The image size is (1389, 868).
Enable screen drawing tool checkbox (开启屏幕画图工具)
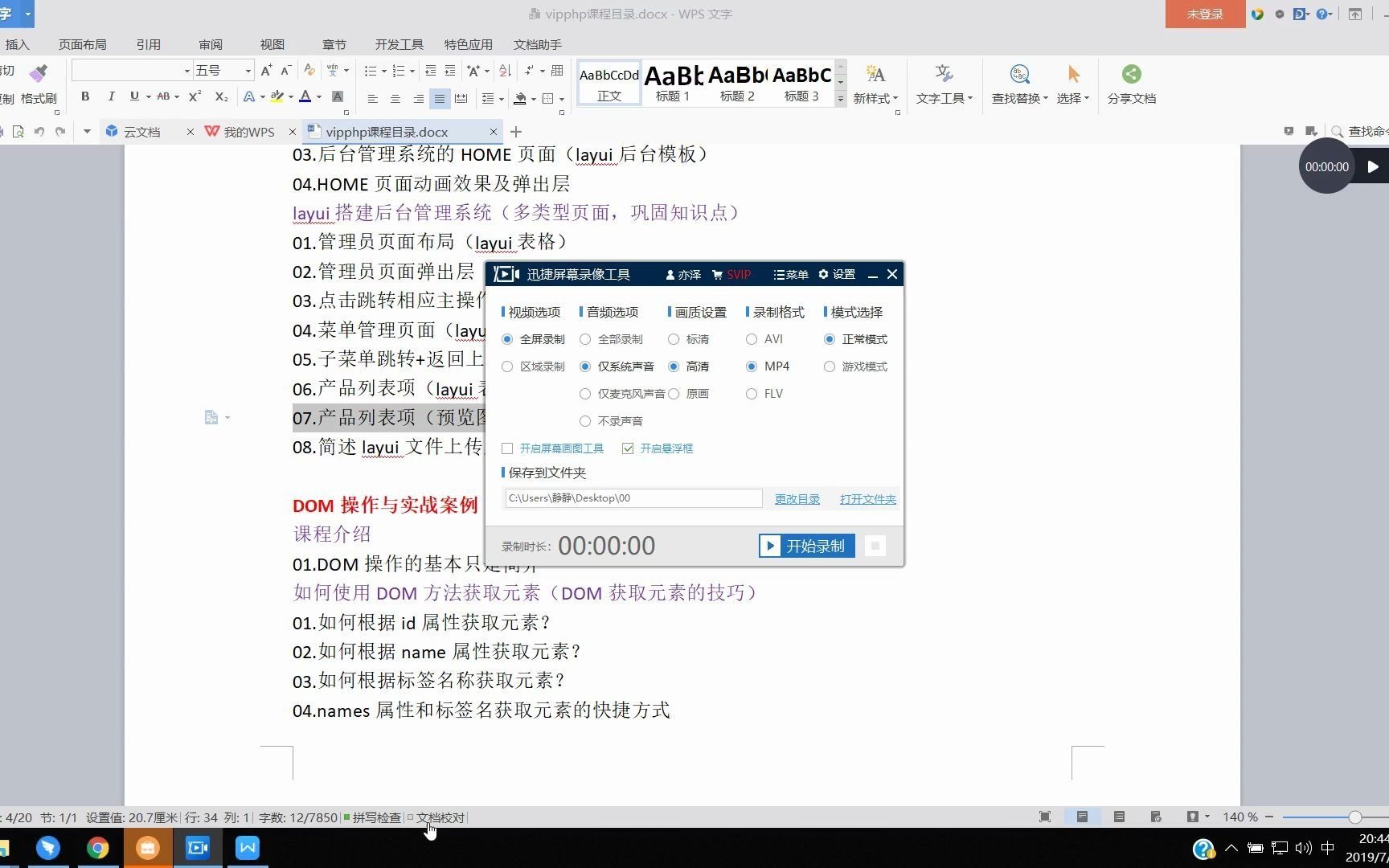coord(507,448)
